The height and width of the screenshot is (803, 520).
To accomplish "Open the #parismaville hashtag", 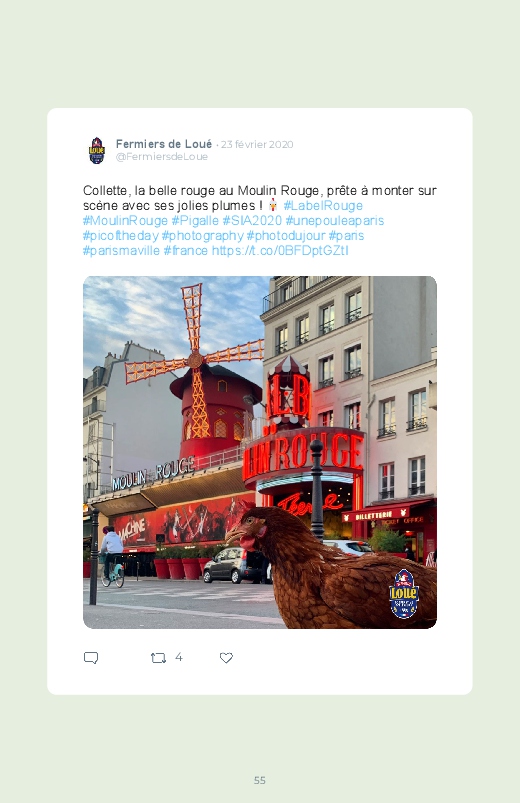I will click(121, 250).
